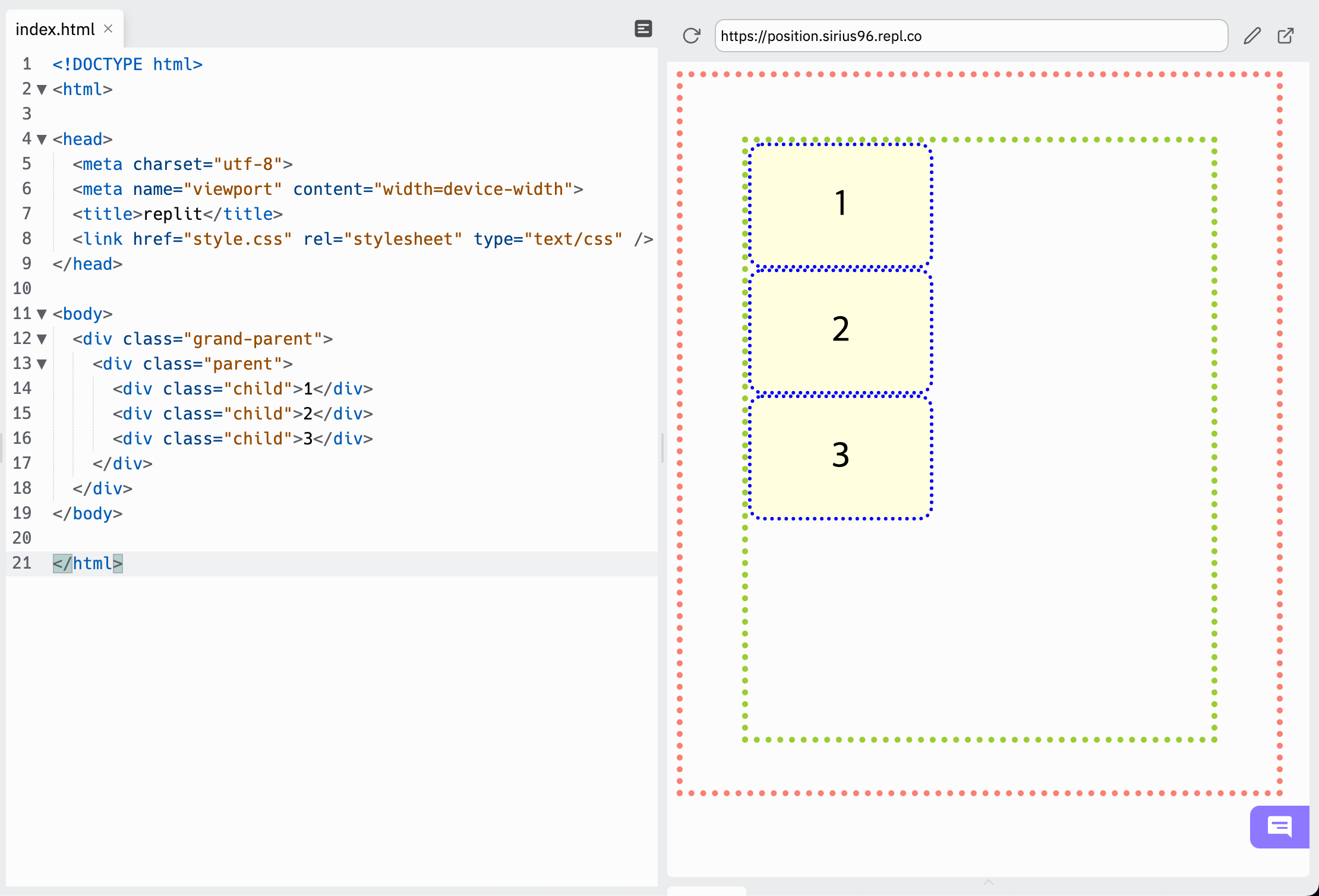This screenshot has height=896, width=1319.
Task: Click the child div line containing 1
Action: pyautogui.click(x=242, y=389)
